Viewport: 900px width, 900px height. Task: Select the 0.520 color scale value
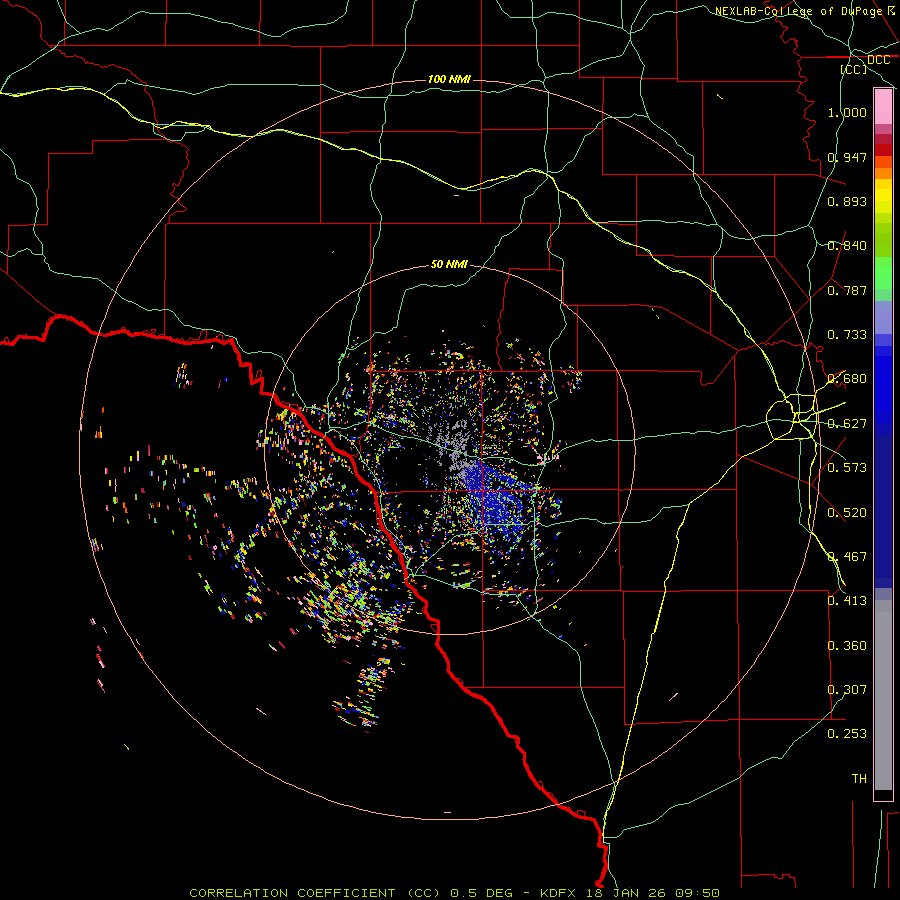click(847, 513)
